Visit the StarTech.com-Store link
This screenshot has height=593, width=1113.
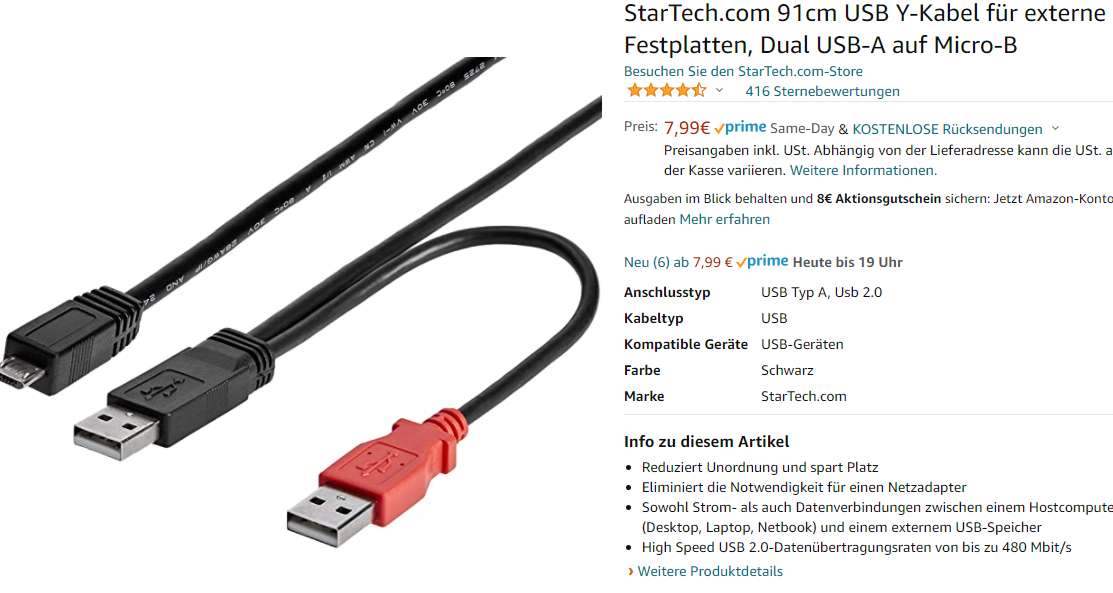click(743, 71)
